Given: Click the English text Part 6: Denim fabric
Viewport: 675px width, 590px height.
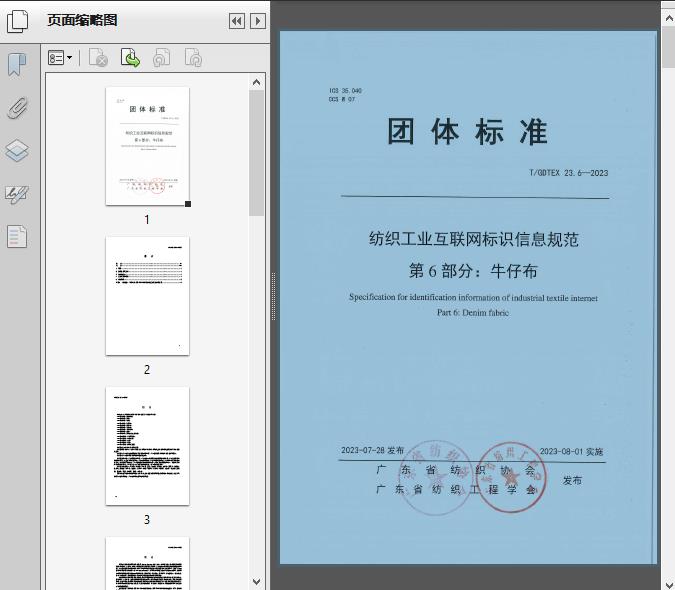Looking at the screenshot, I should (473, 313).
